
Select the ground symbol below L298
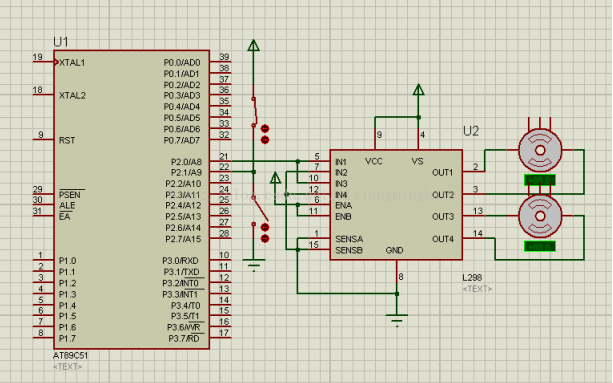[x=397, y=320]
